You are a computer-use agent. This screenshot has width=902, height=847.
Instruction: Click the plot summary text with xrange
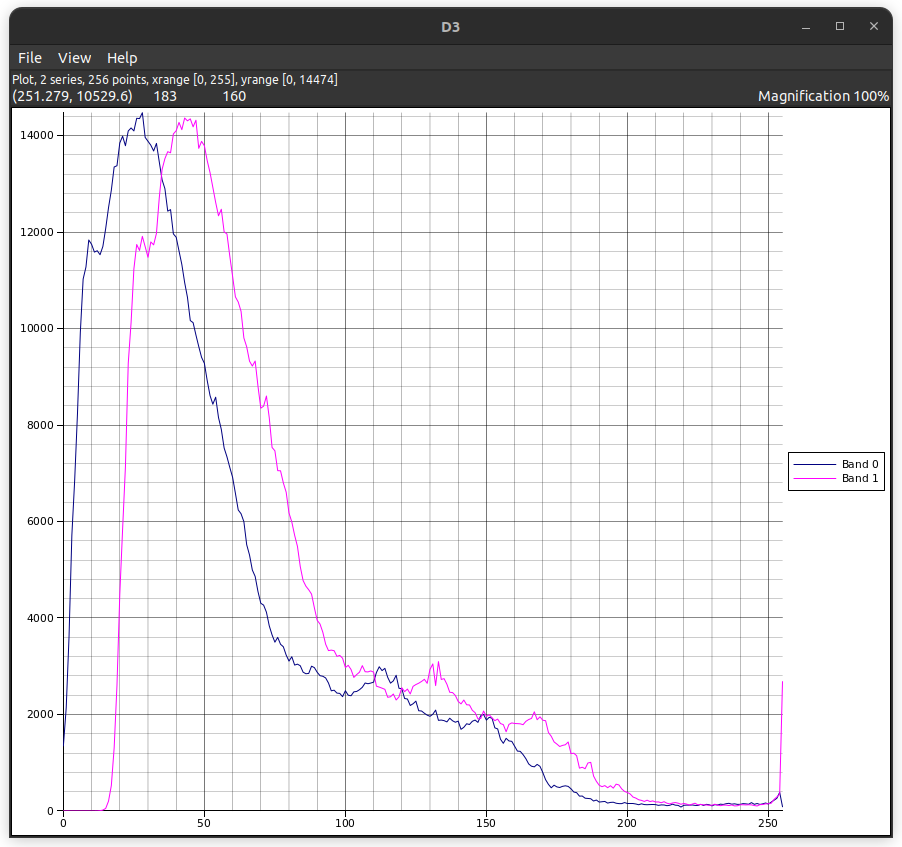[x=175, y=79]
